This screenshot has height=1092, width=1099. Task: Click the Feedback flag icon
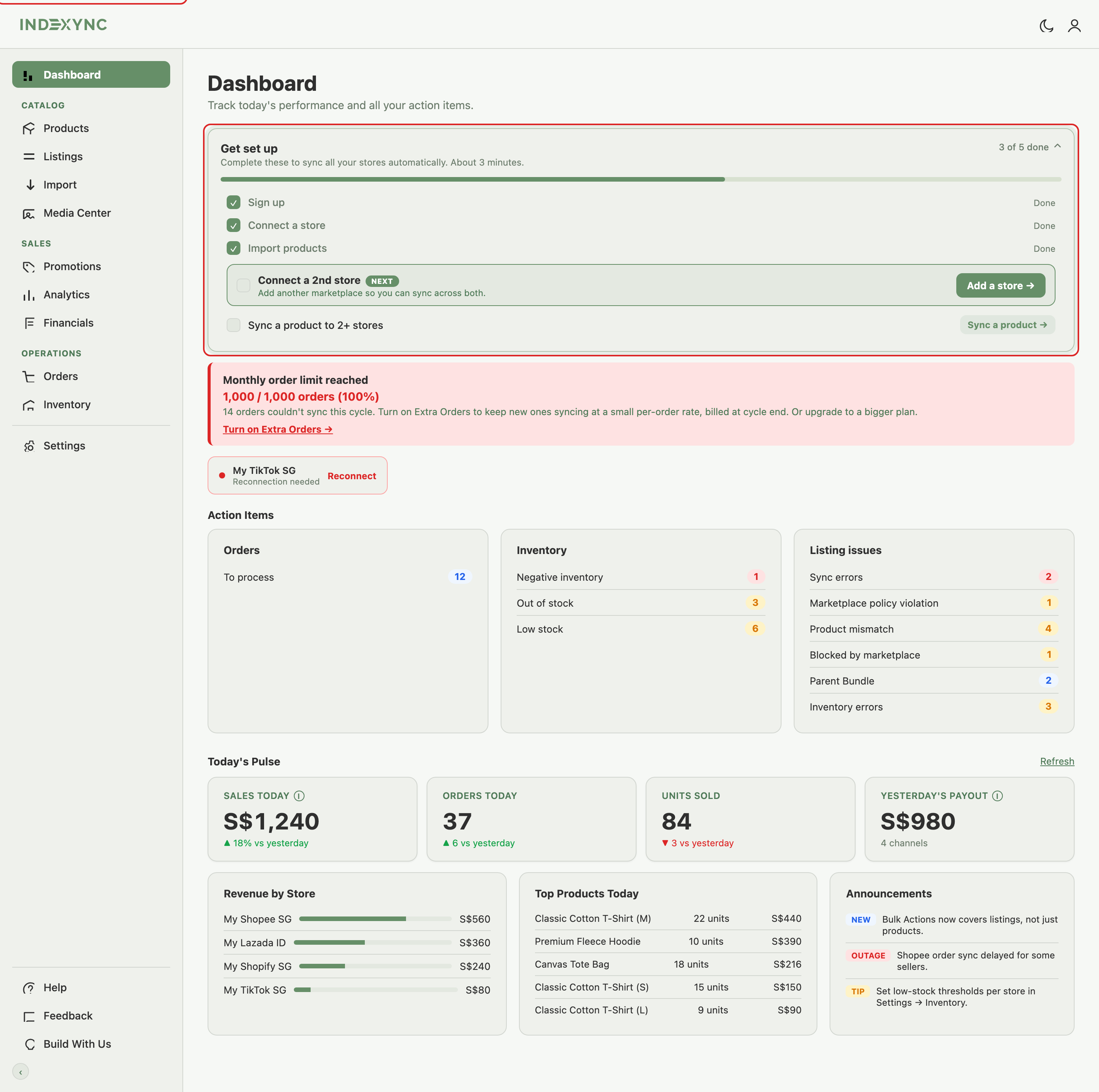(x=29, y=1016)
